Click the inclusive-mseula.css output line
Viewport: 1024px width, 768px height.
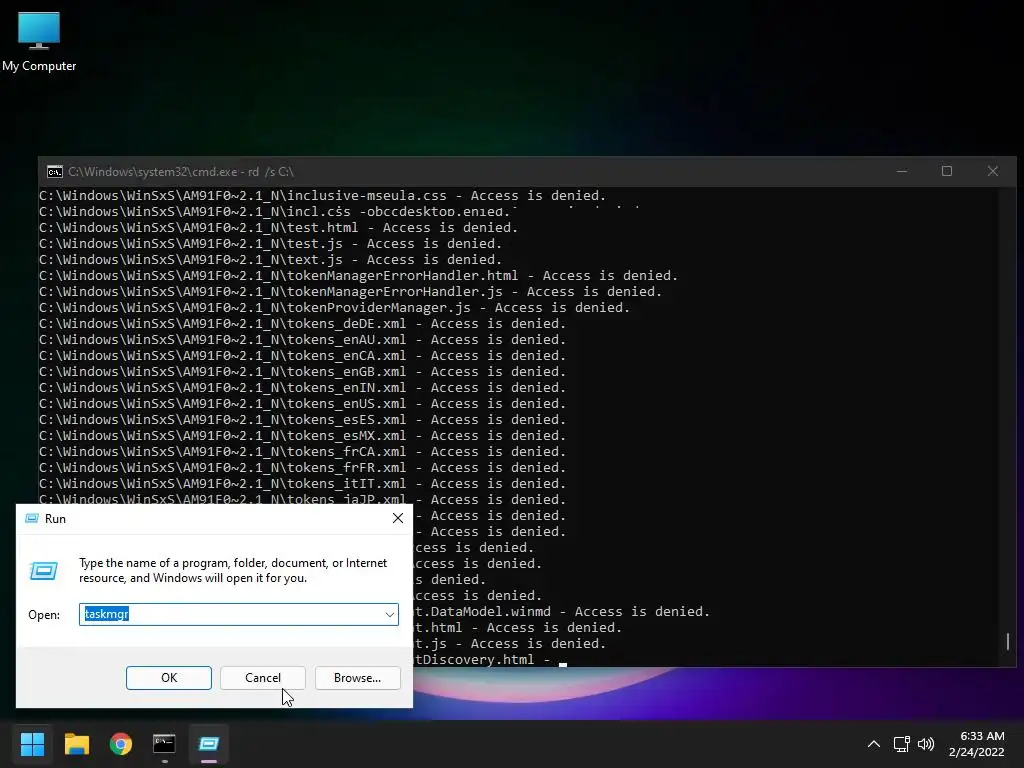click(323, 195)
